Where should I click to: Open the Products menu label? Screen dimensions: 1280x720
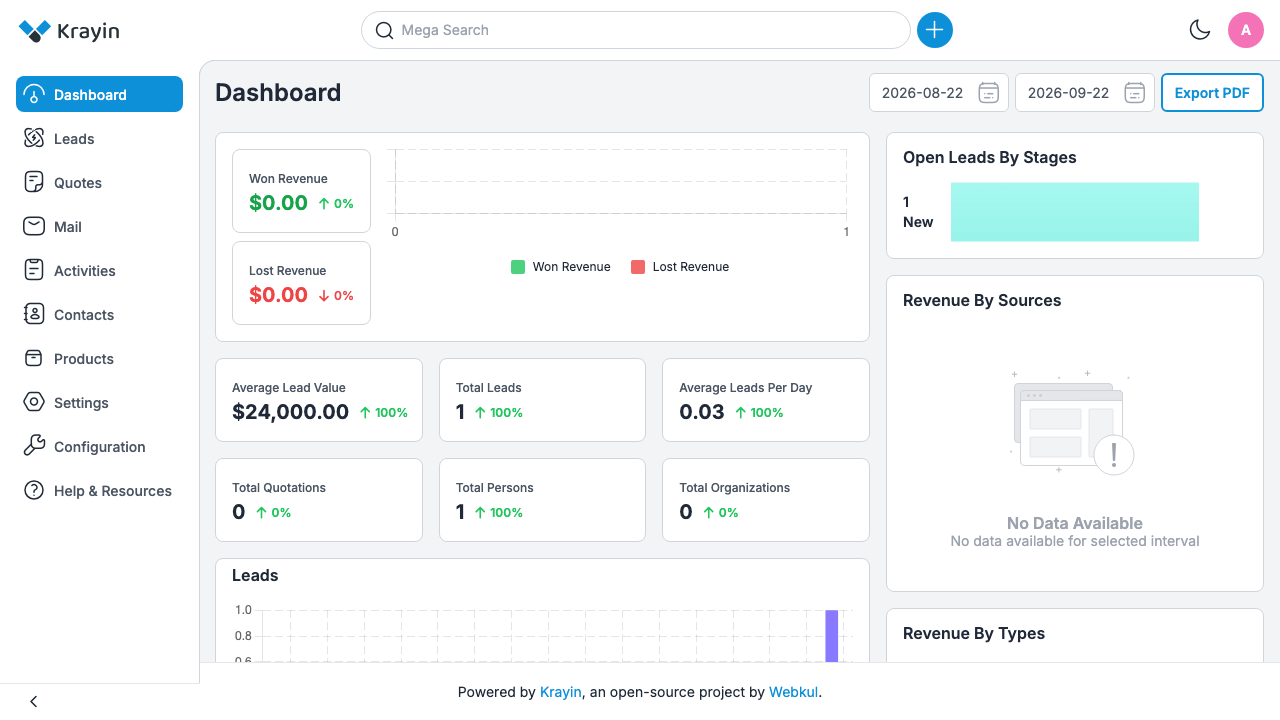(84, 359)
